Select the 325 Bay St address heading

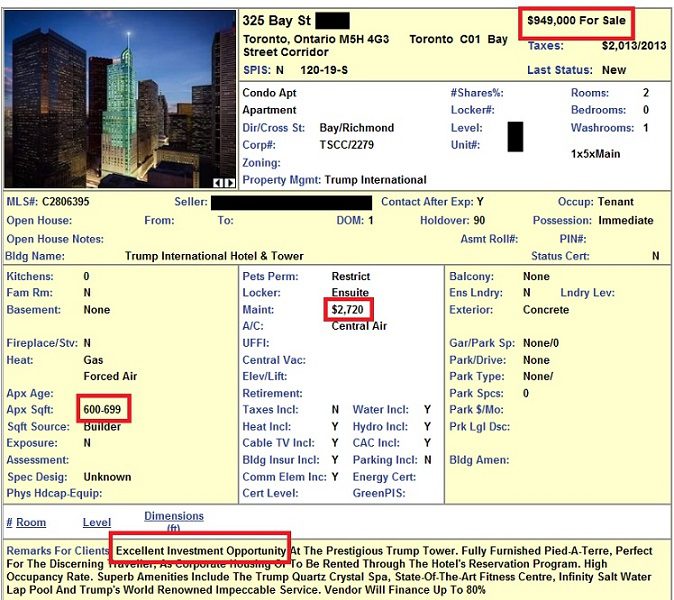(276, 20)
